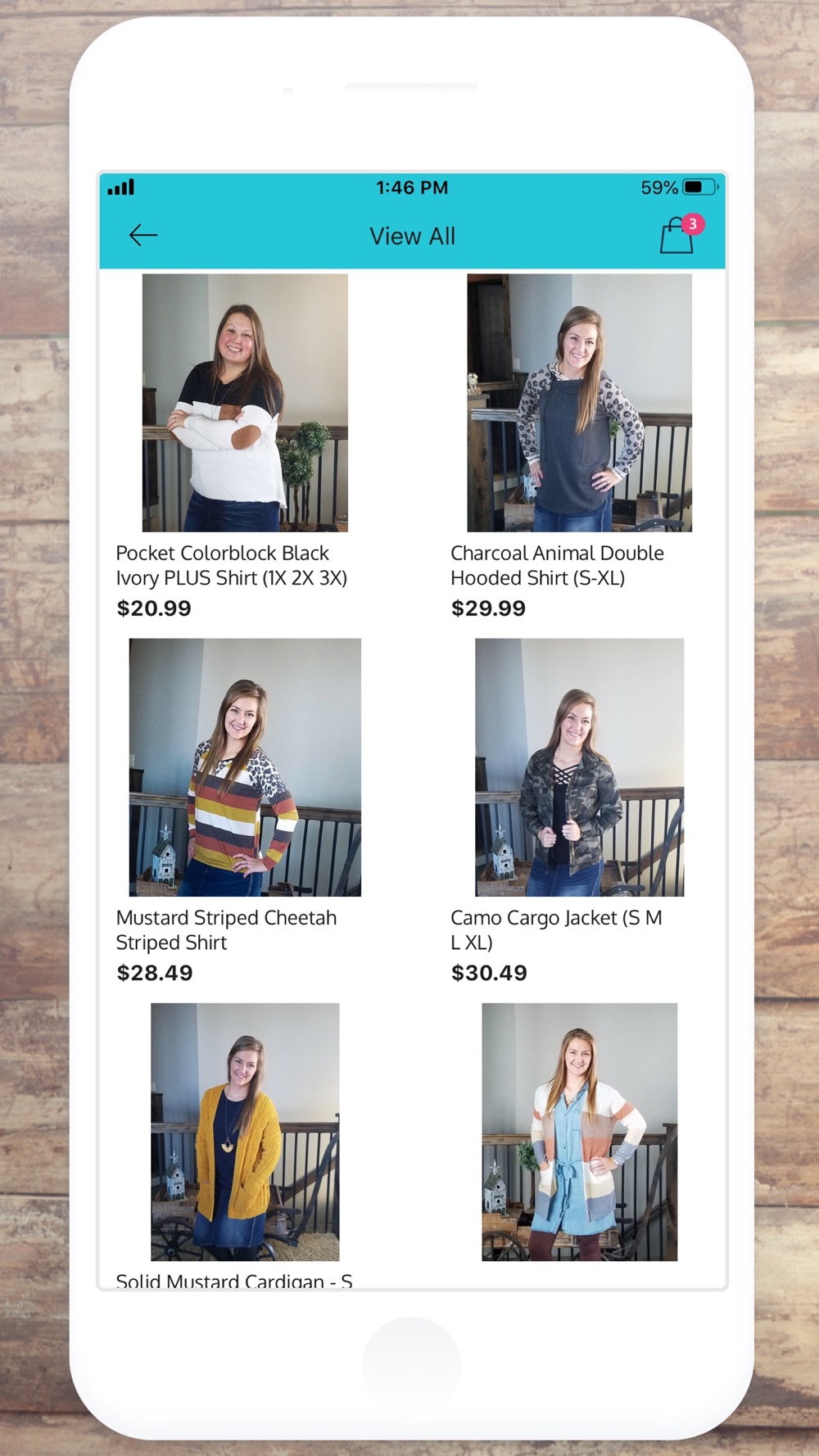Open Charcoal Animal Double Hooded Shirt photo
This screenshot has width=819, height=1456.
tap(579, 403)
